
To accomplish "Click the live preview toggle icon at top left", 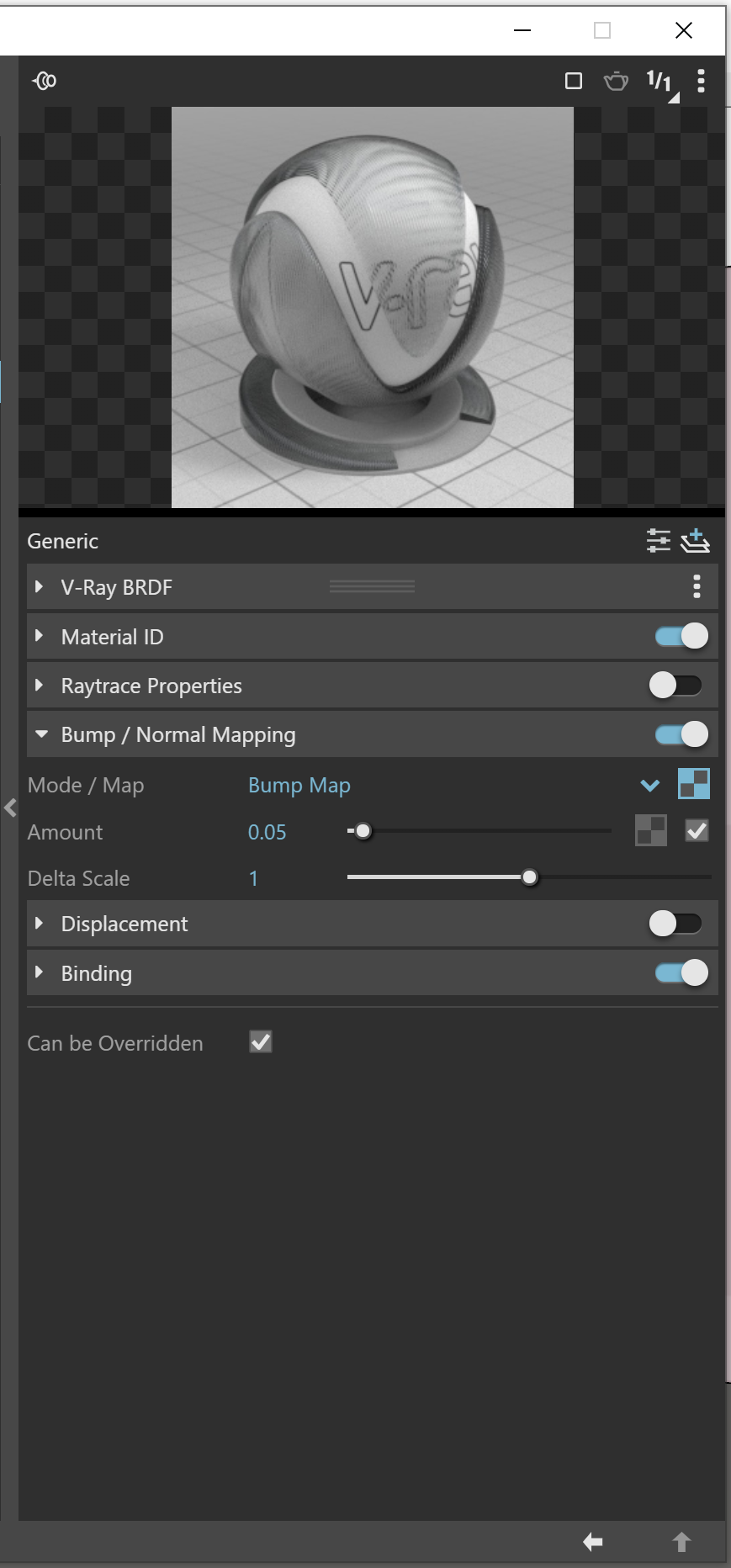I will tap(45, 81).
